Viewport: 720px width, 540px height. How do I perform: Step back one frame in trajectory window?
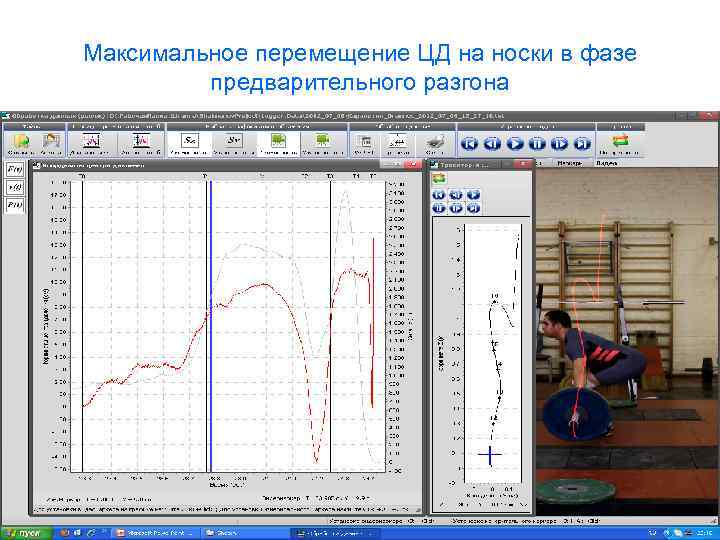[x=456, y=195]
